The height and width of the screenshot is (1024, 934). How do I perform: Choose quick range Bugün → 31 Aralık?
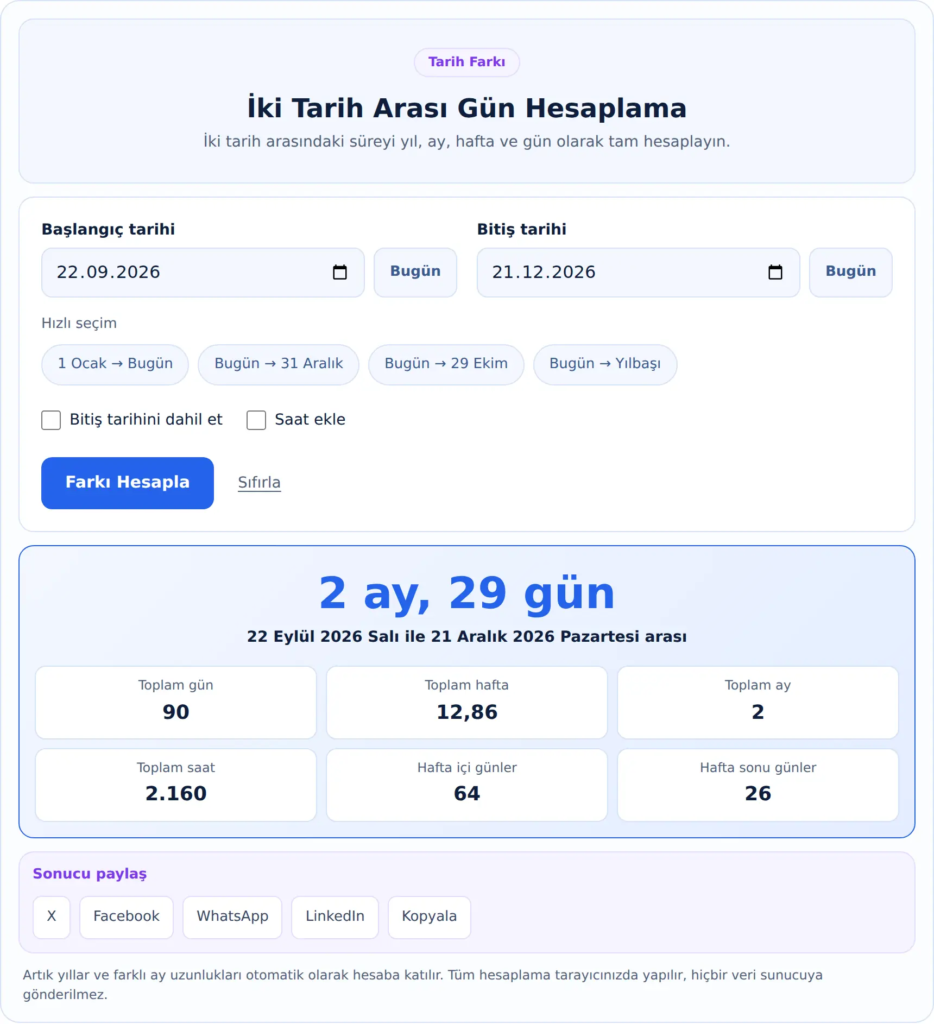[278, 364]
